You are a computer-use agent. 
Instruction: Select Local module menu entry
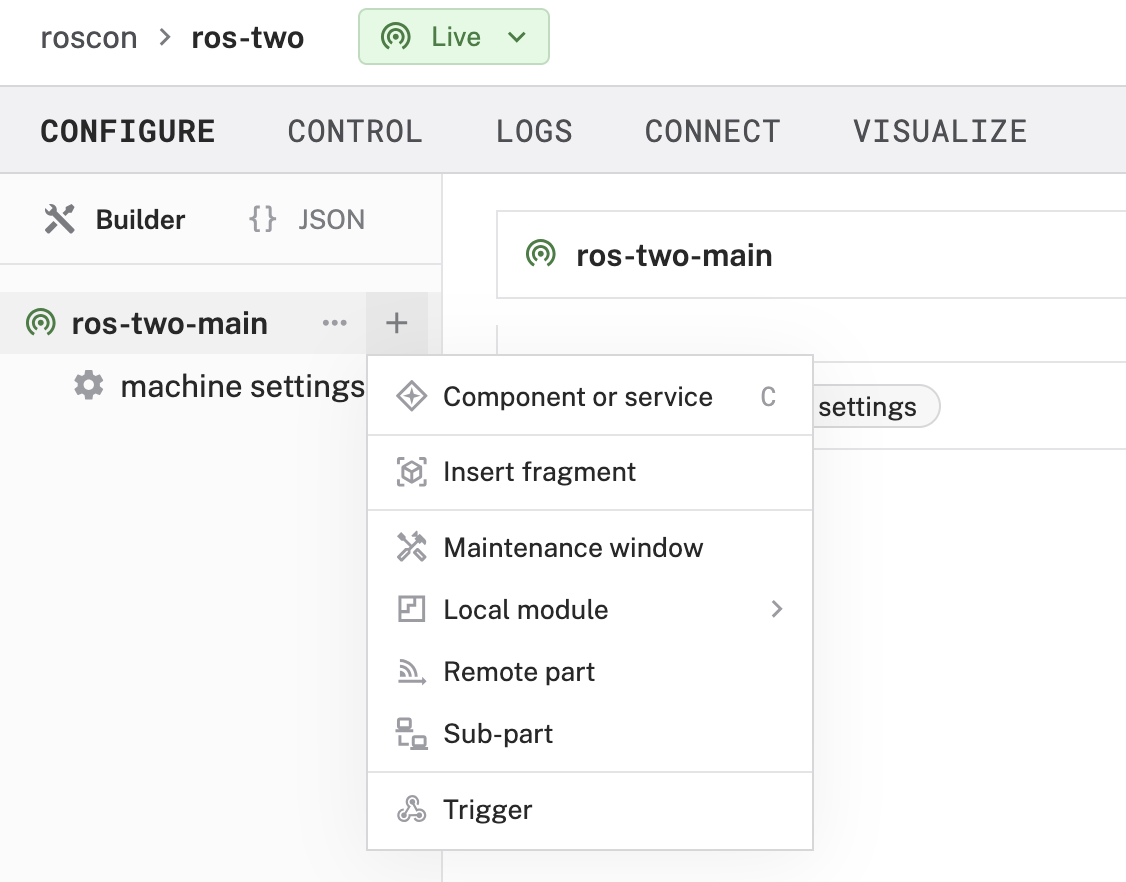click(x=590, y=610)
